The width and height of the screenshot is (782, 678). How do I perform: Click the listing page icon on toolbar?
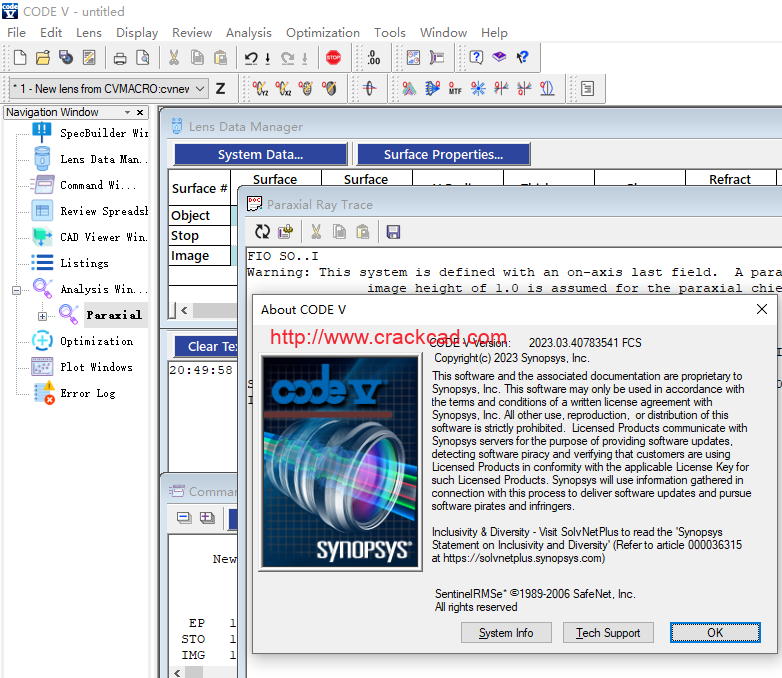click(587, 89)
